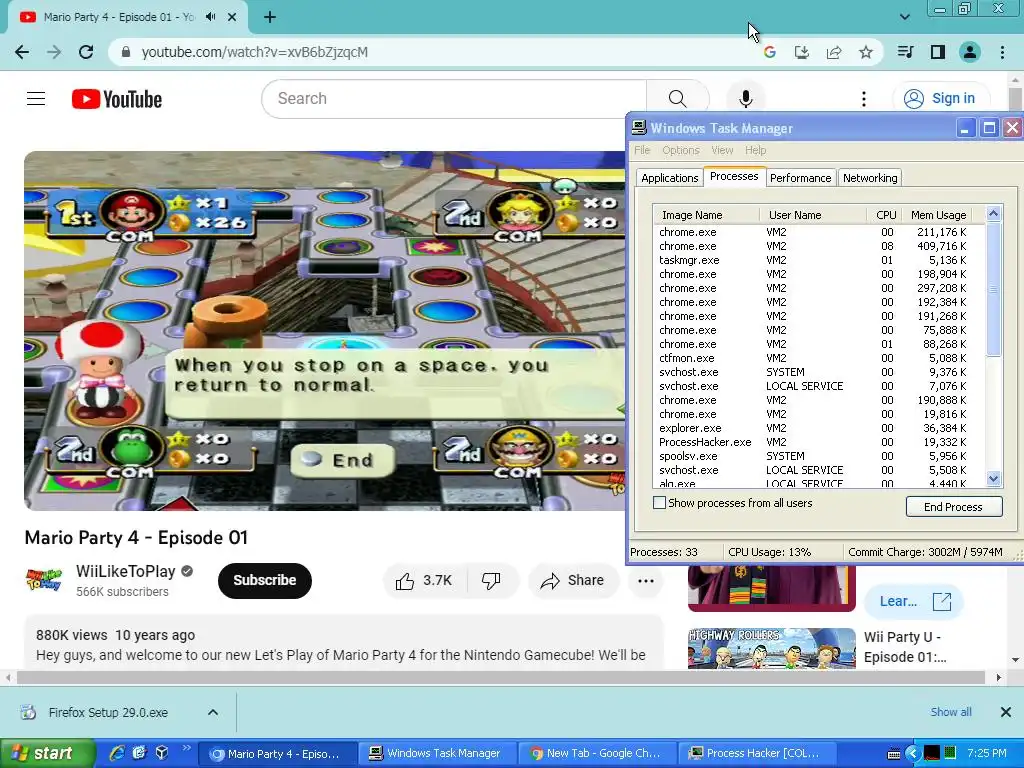Open the Wii Party U Episode 01 thumbnail
Image resolution: width=1024 pixels, height=768 pixels.
point(771,648)
